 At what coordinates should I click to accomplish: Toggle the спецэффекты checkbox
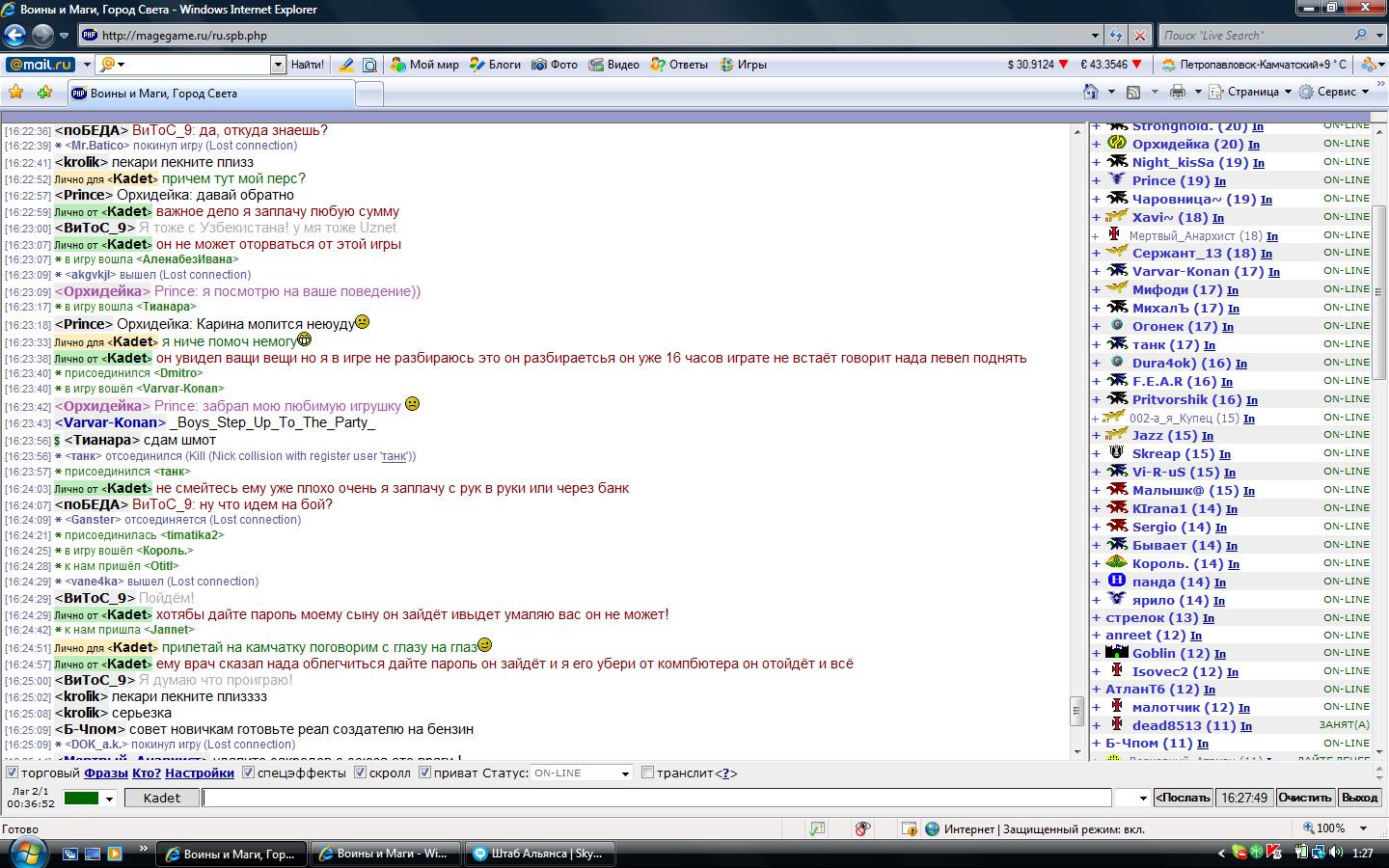tap(248, 773)
